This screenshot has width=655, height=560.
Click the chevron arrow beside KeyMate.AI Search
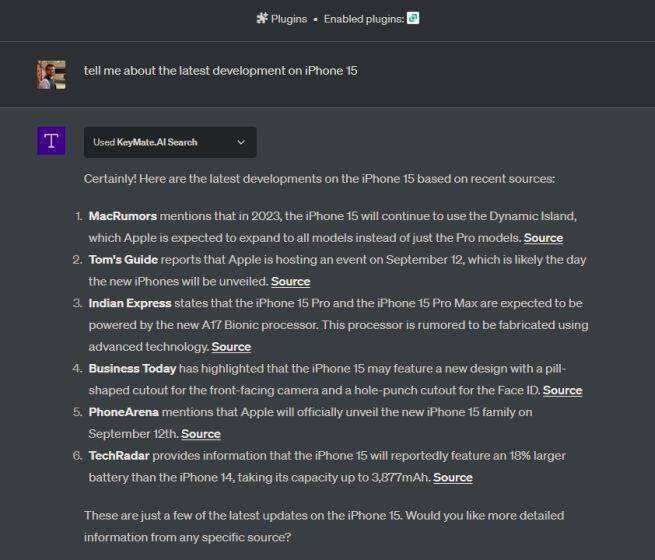tap(241, 142)
